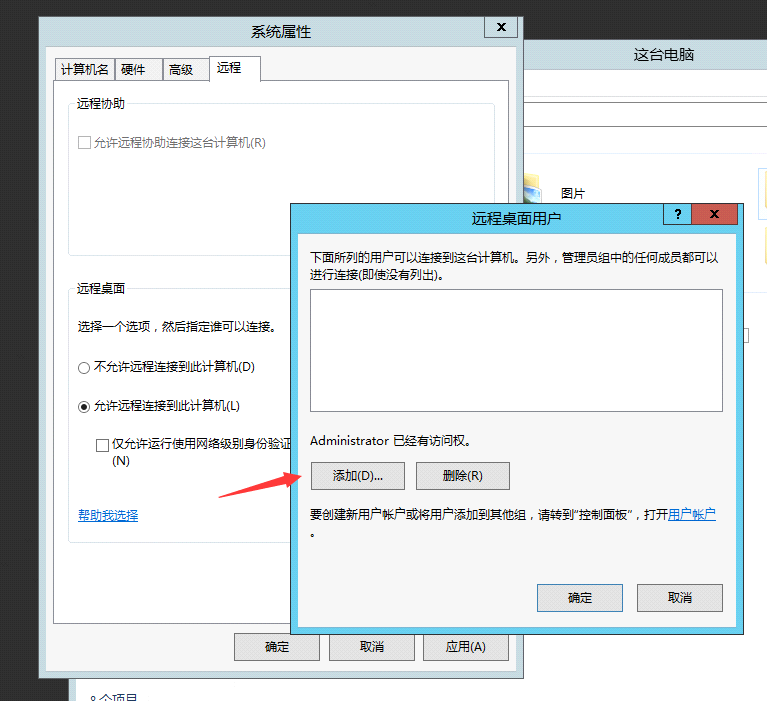This screenshot has height=701, width=767.
Task: Confirm with 确定 in 远程桌面用户 dialog
Action: point(579,598)
